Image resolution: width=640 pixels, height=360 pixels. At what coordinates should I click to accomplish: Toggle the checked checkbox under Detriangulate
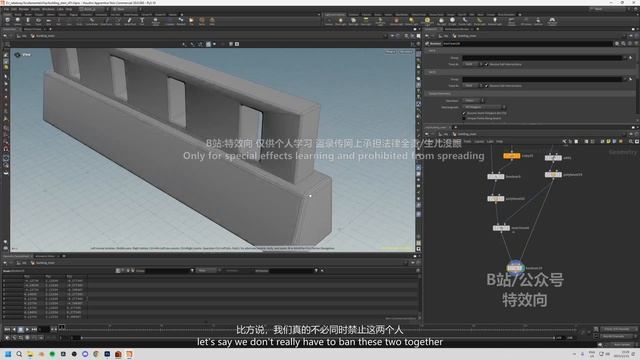464,113
